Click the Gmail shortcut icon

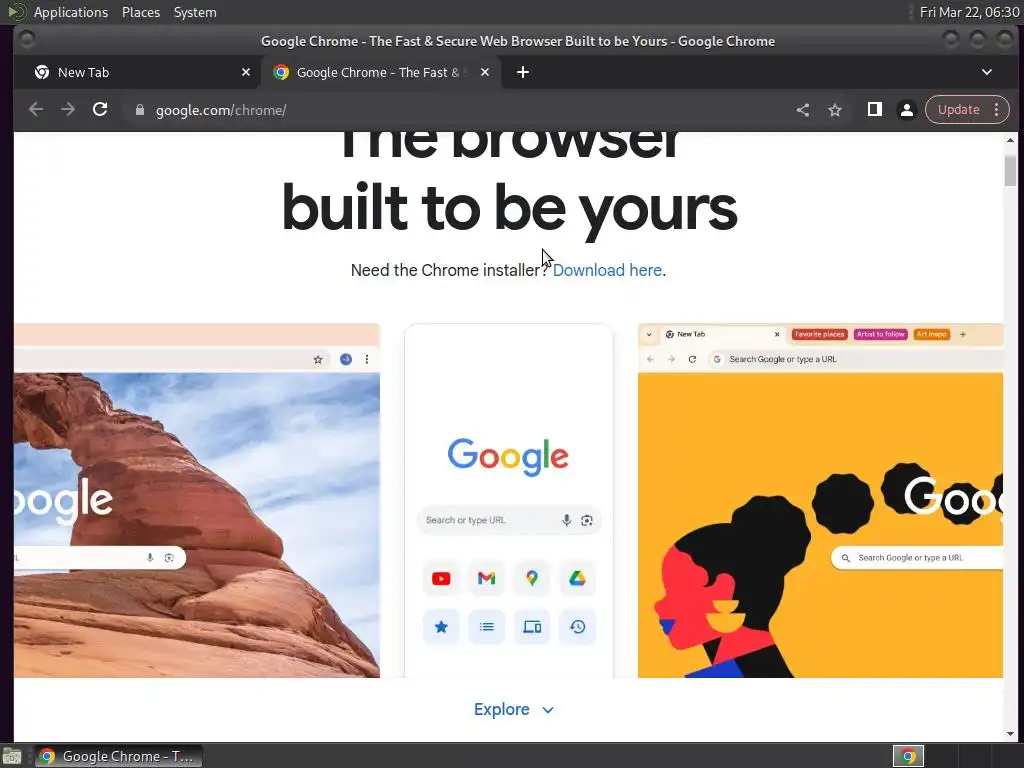coord(487,579)
